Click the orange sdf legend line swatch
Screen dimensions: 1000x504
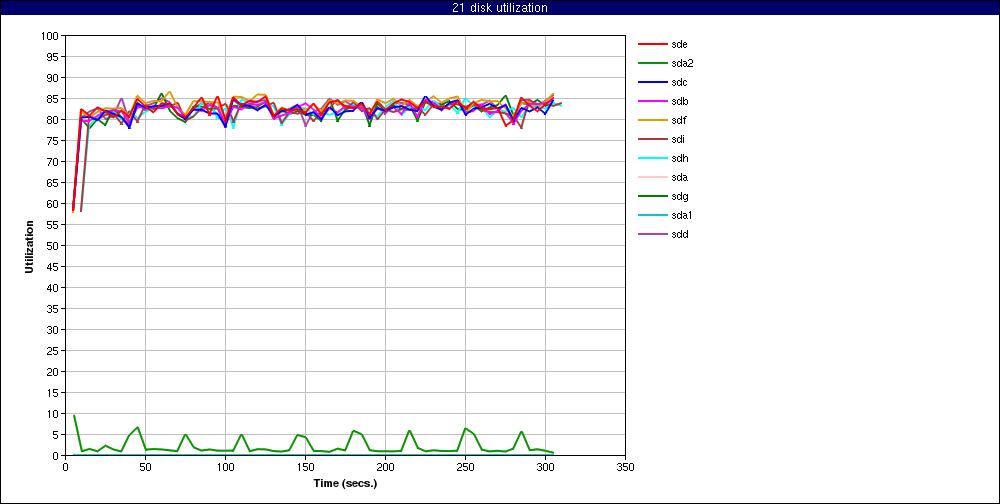pyautogui.click(x=652, y=121)
